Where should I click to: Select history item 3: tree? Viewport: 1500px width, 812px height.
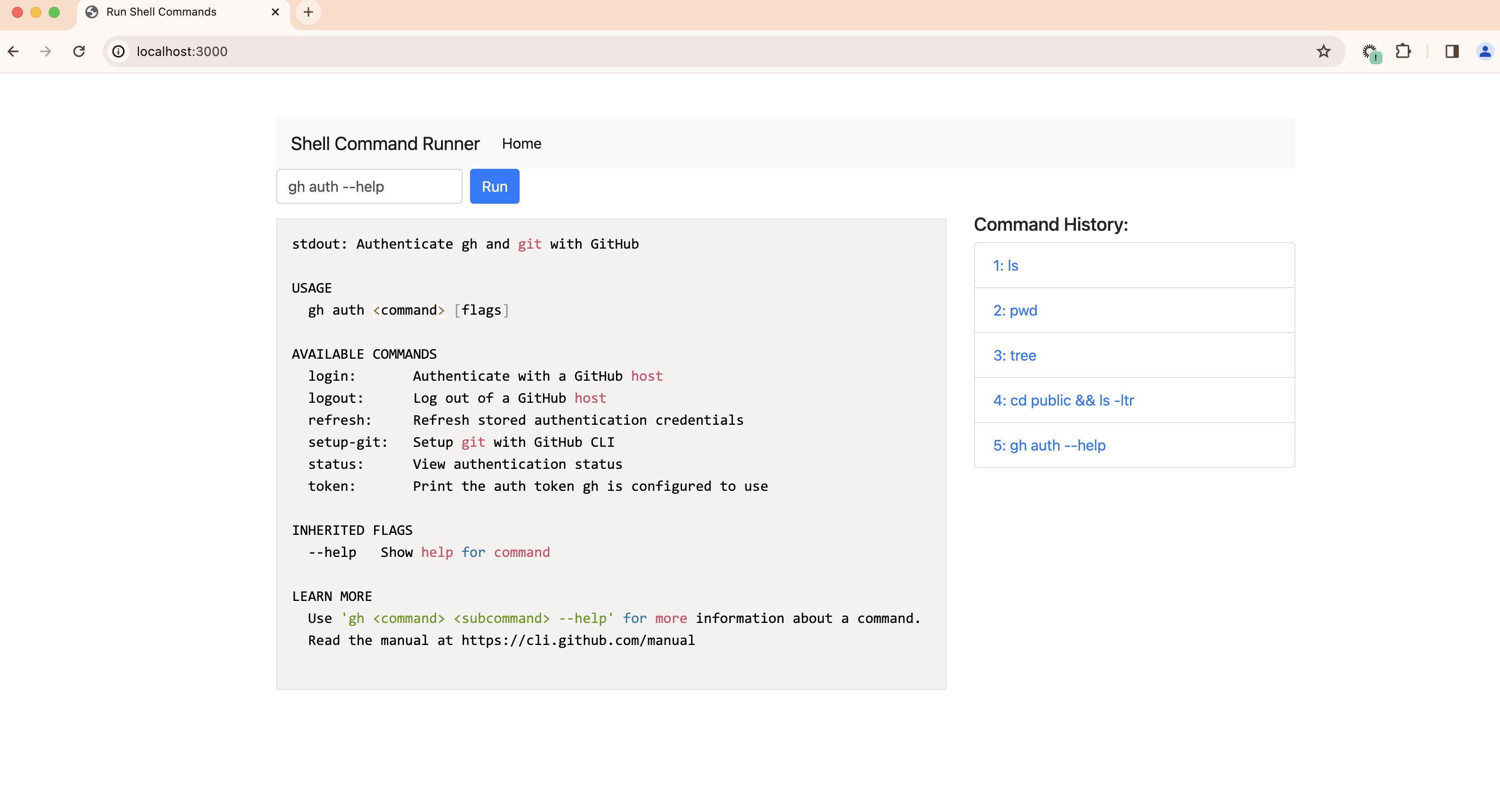click(1014, 356)
